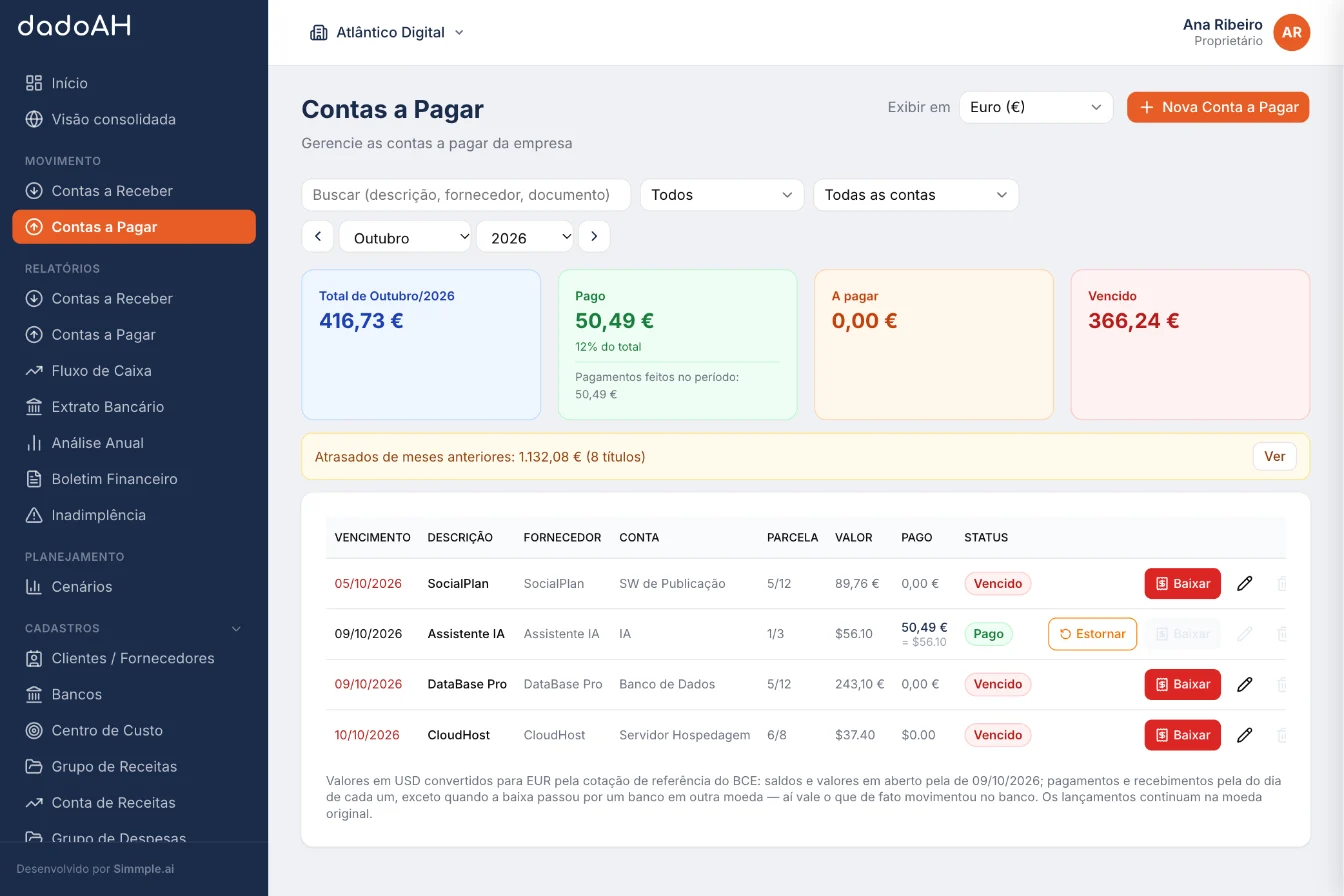
Task: Open the Atlântico Digital company selector
Action: point(387,32)
